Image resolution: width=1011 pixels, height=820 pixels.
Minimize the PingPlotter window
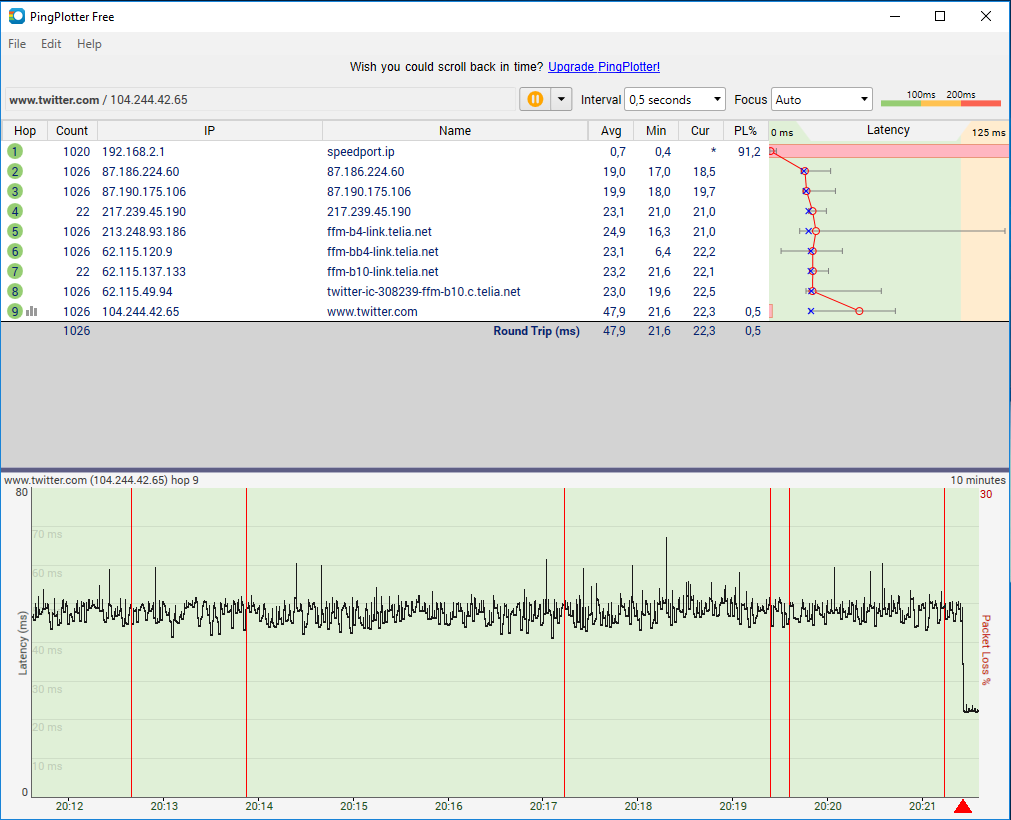point(895,16)
